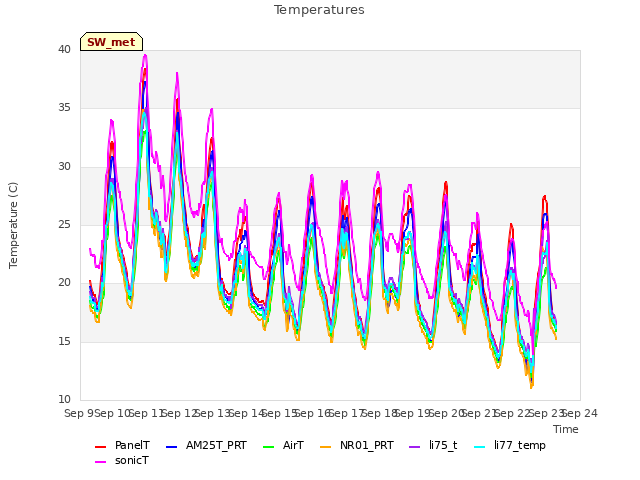
Task: Click the Sep 14 x-axis label
Action: 247,413
